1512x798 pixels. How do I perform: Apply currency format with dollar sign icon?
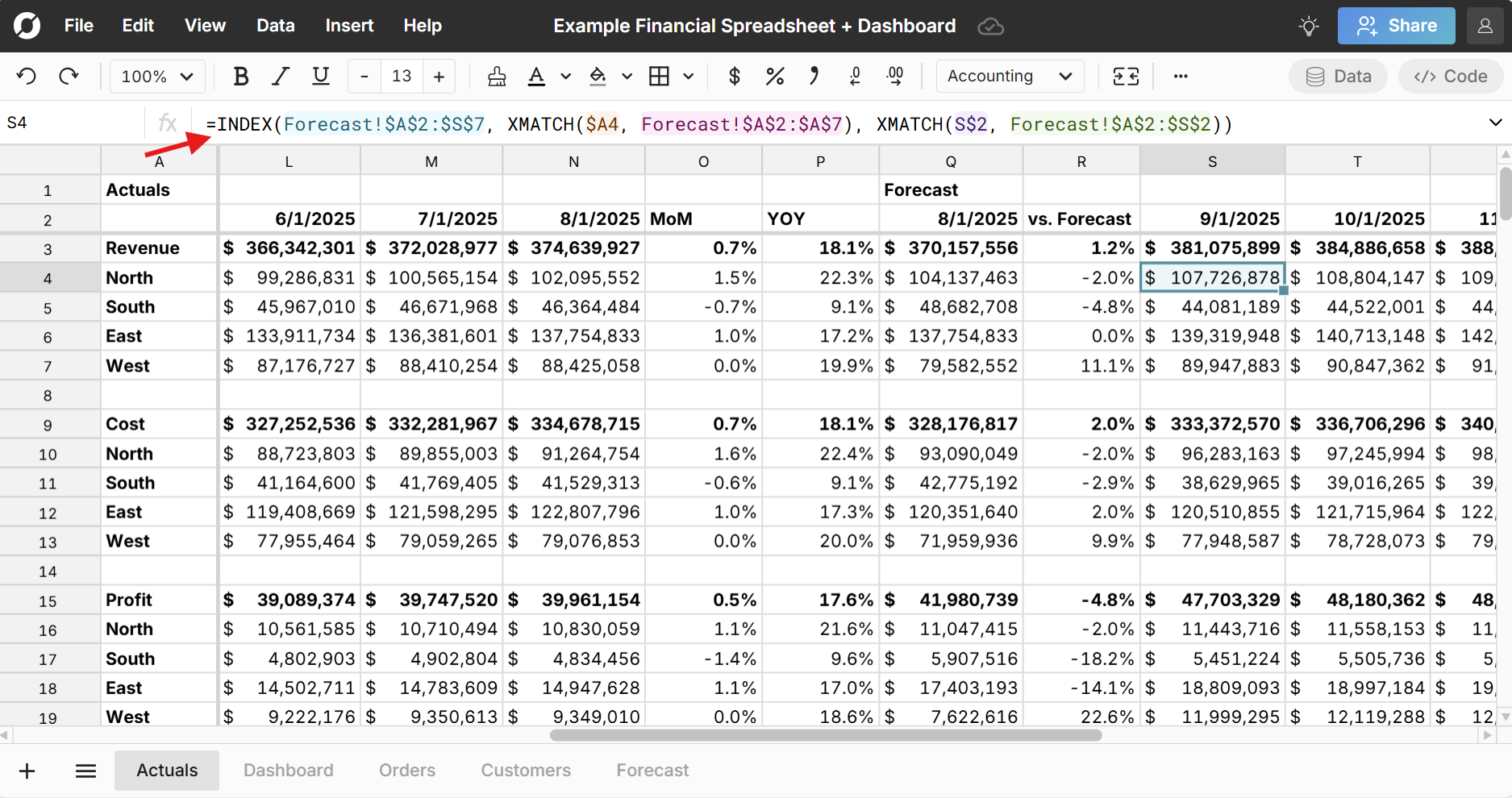734,76
